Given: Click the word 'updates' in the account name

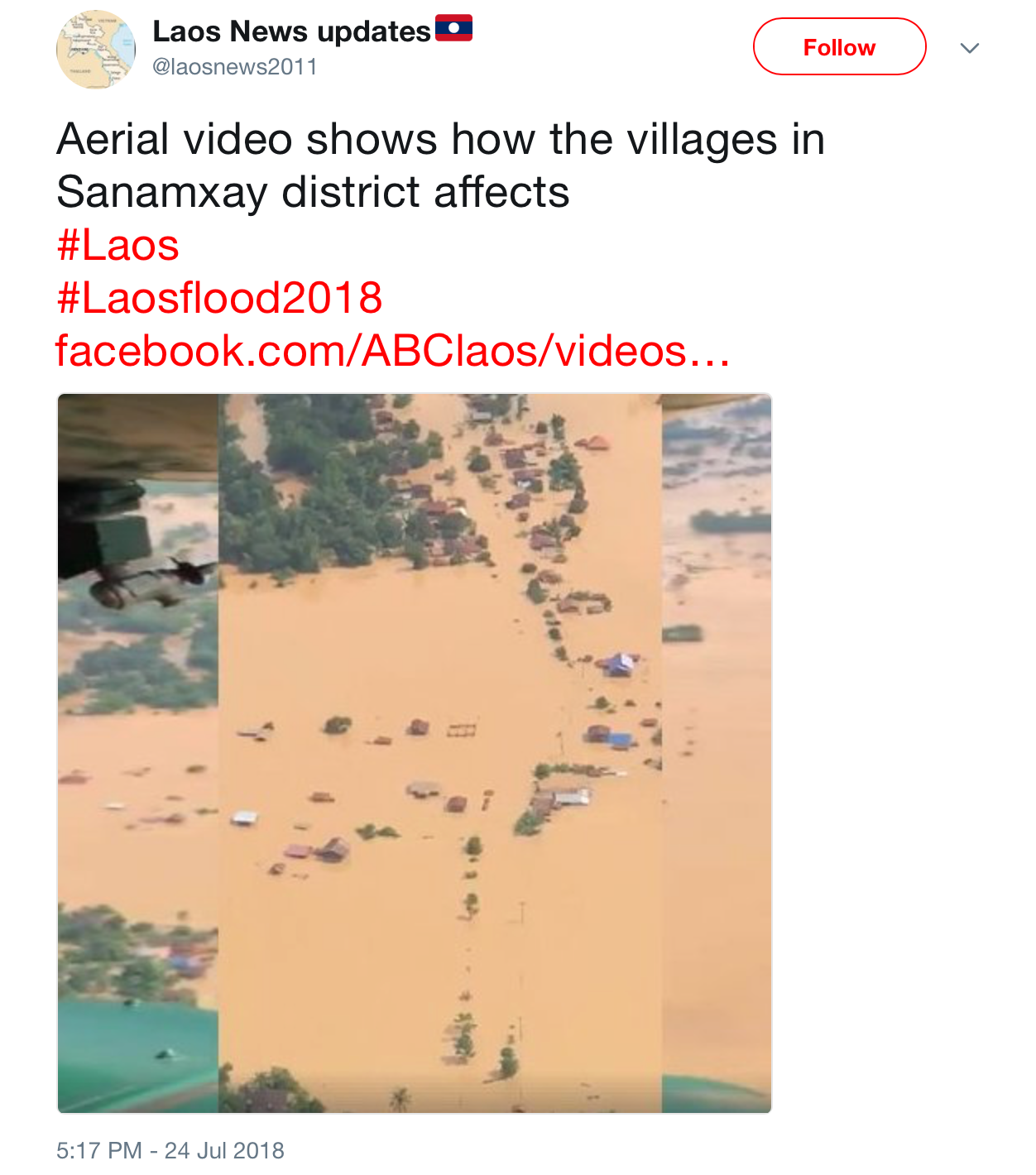Looking at the screenshot, I should click(374, 31).
